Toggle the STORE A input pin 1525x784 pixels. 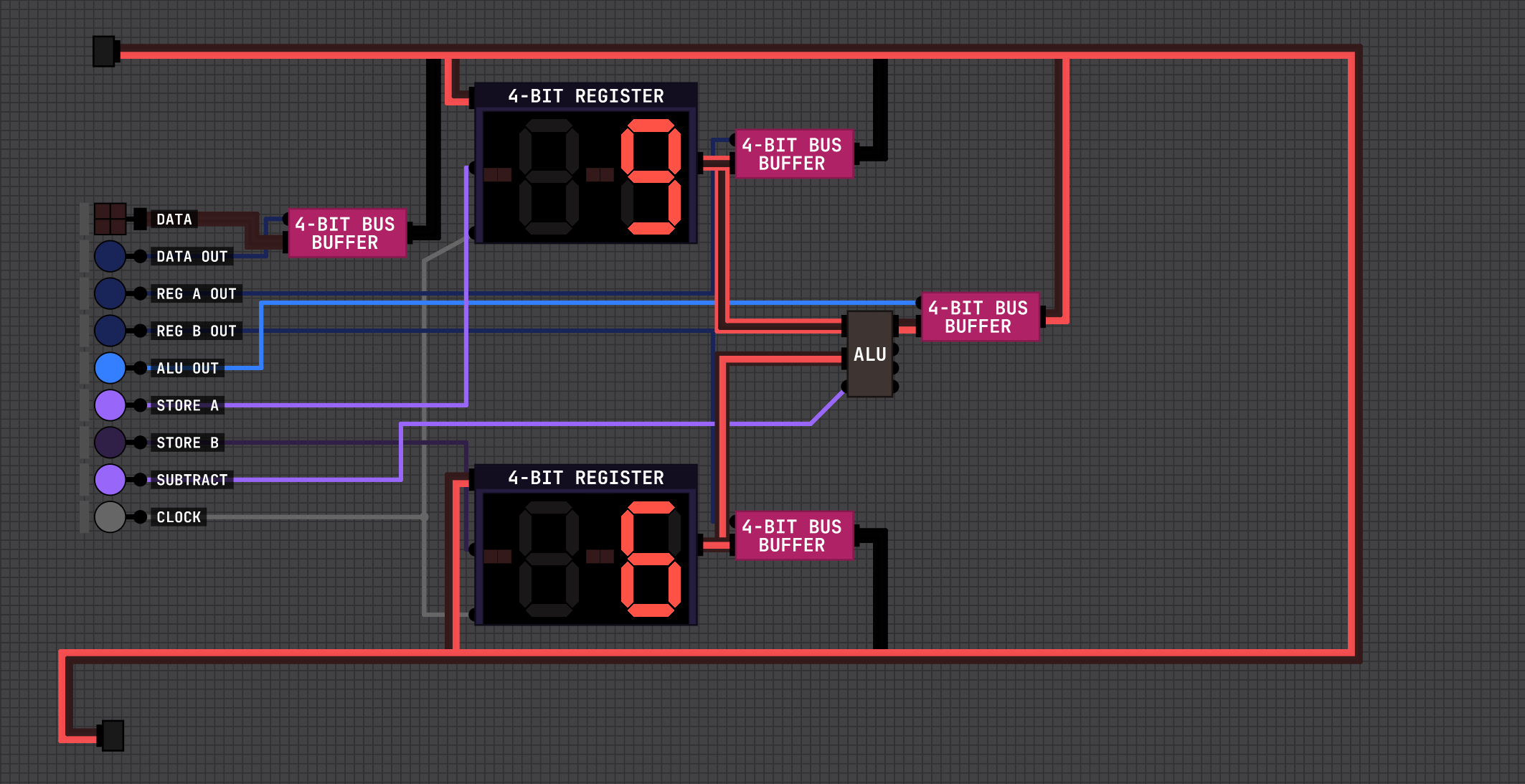click(110, 405)
